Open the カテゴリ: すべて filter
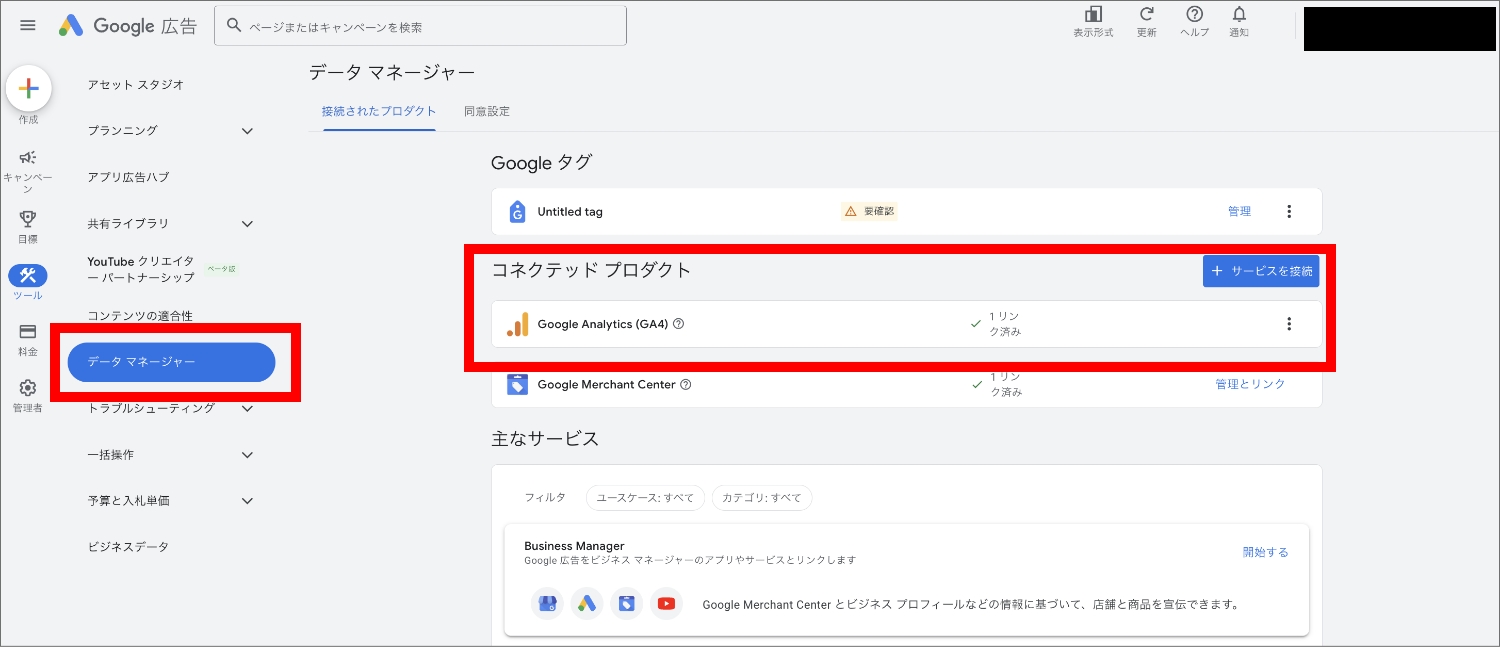1500x647 pixels. tap(762, 498)
